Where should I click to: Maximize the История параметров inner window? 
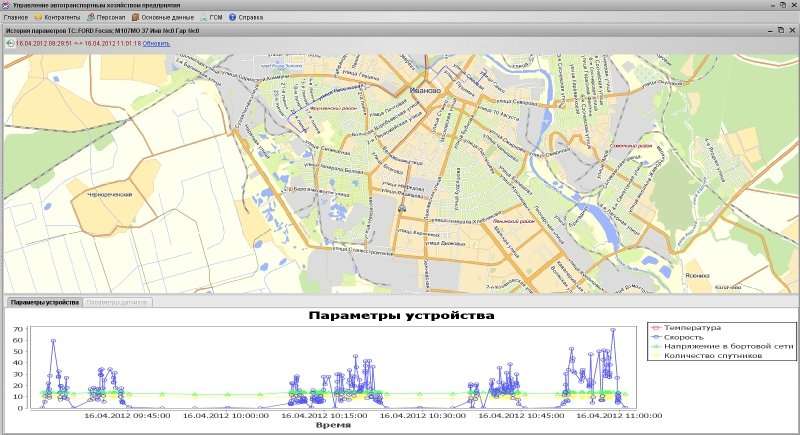780,31
